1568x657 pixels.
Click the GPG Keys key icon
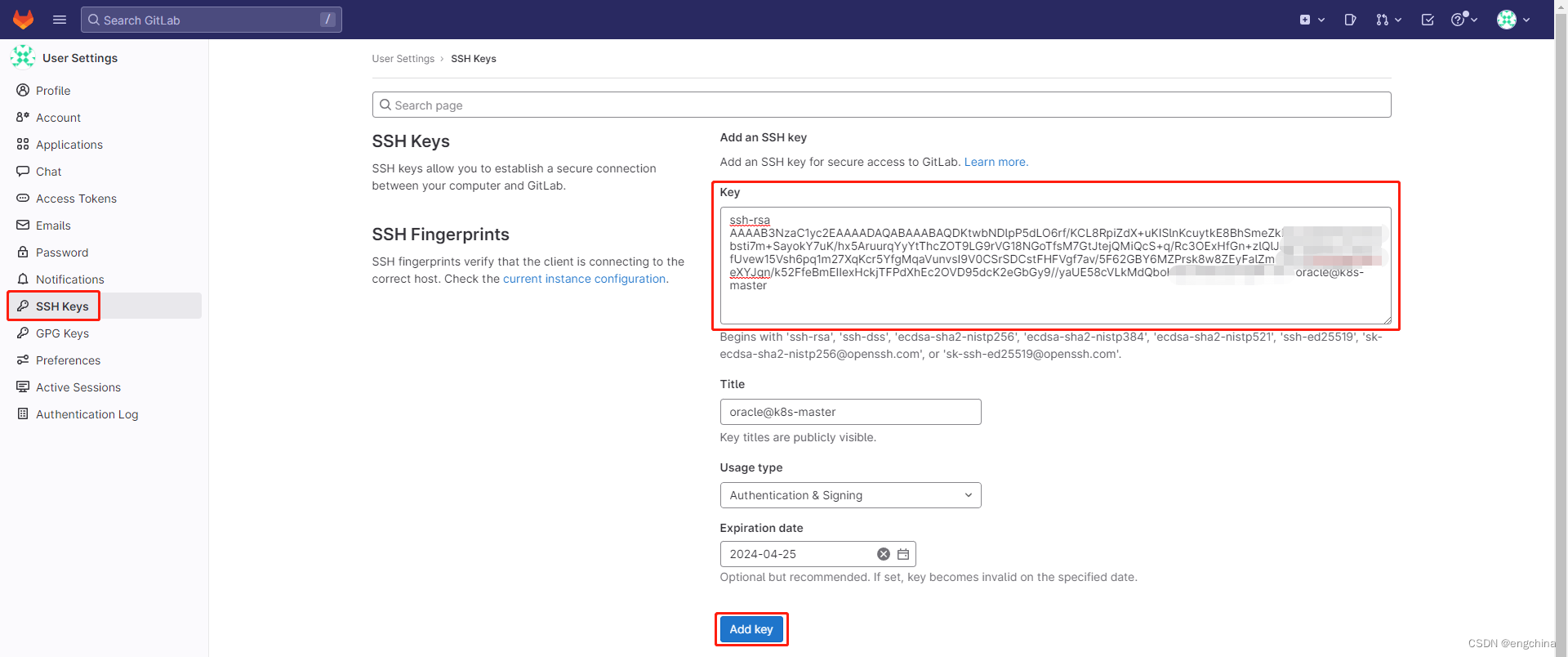click(x=23, y=333)
